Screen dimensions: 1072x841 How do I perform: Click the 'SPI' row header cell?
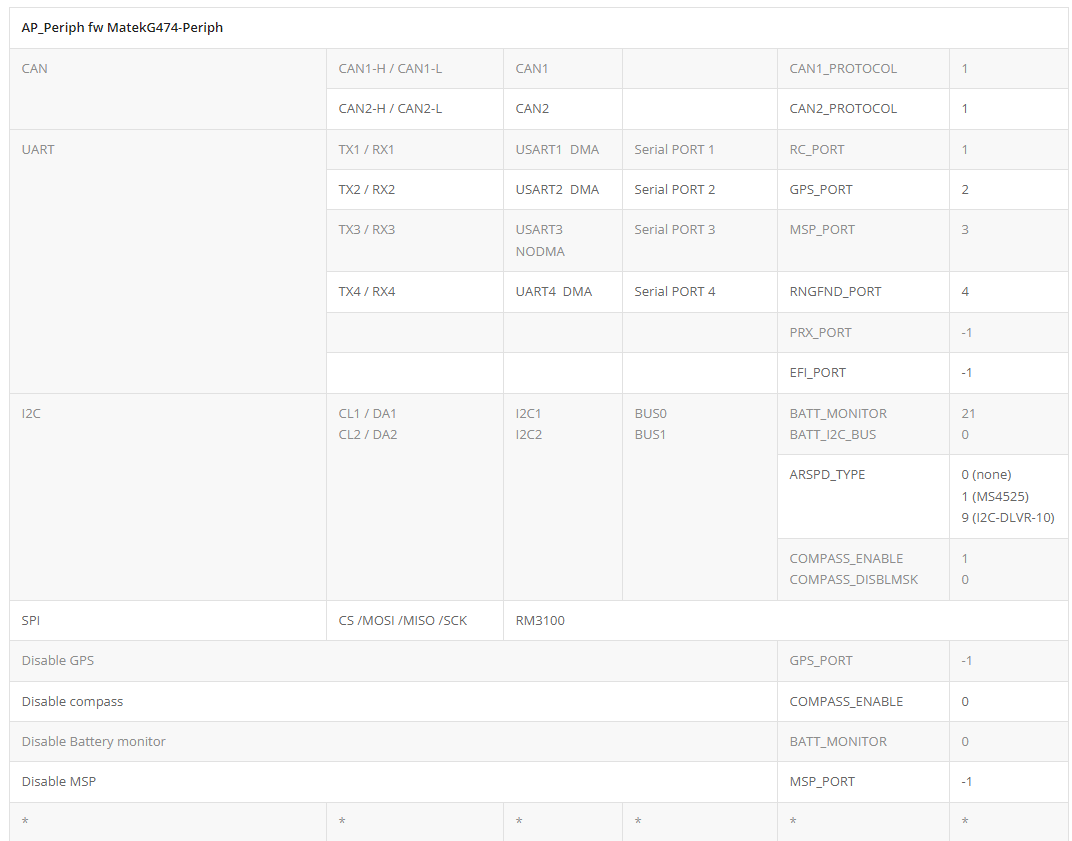click(x=168, y=621)
